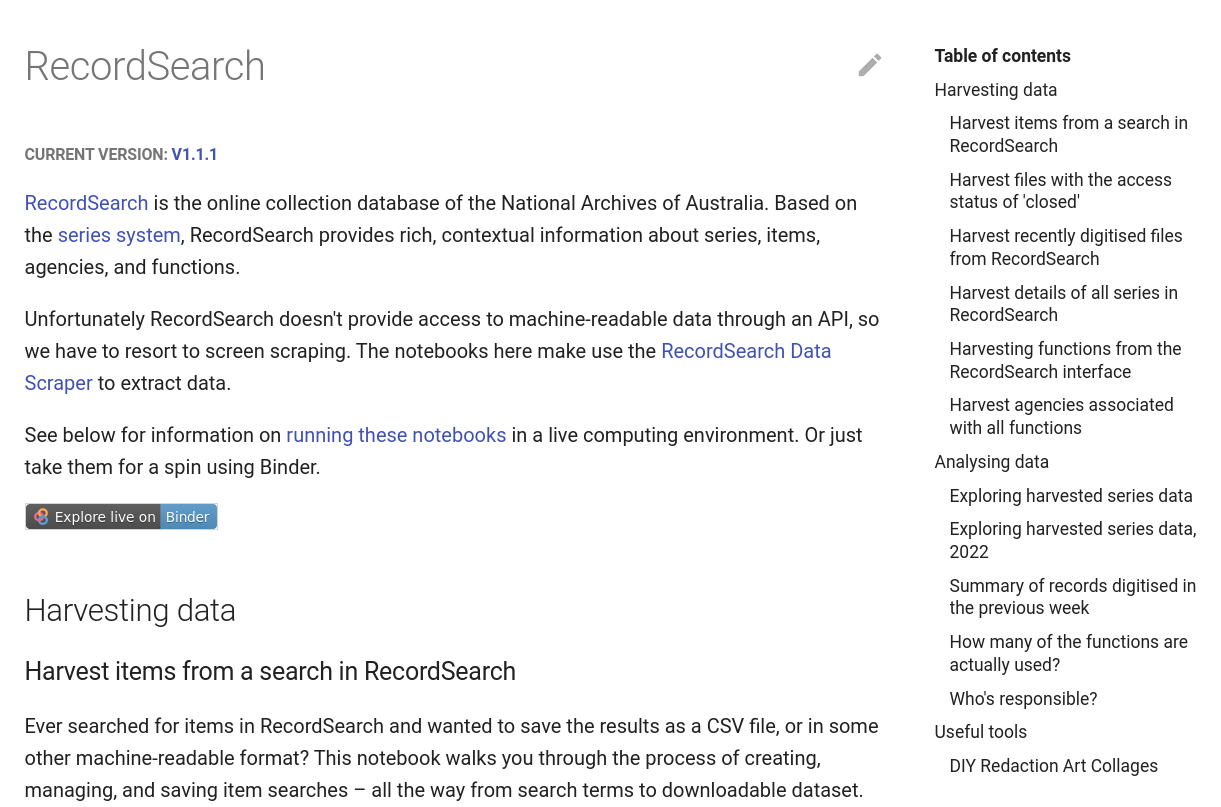Select How many of the functions are actually used?

tap(1069, 653)
